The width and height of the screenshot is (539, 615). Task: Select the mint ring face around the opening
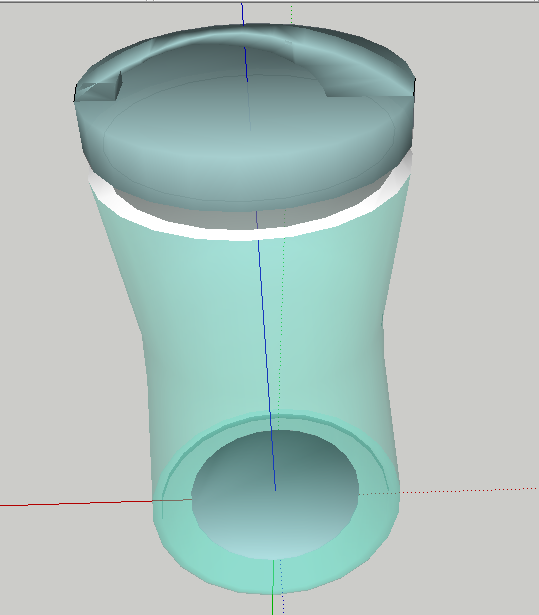[x=275, y=575]
